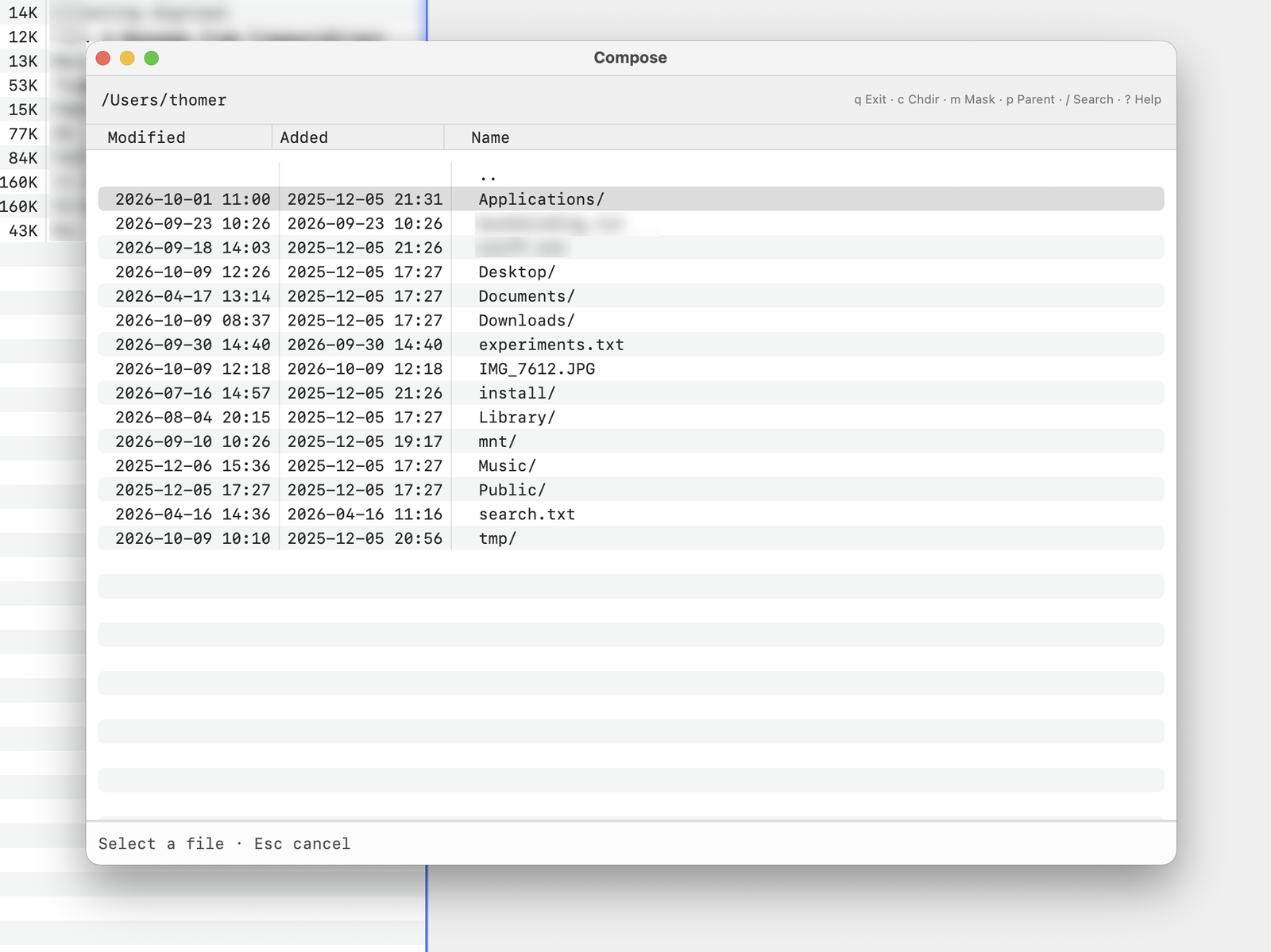This screenshot has height=952, width=1271.
Task: Open the Documents/ folder entry
Action: [x=631, y=296]
